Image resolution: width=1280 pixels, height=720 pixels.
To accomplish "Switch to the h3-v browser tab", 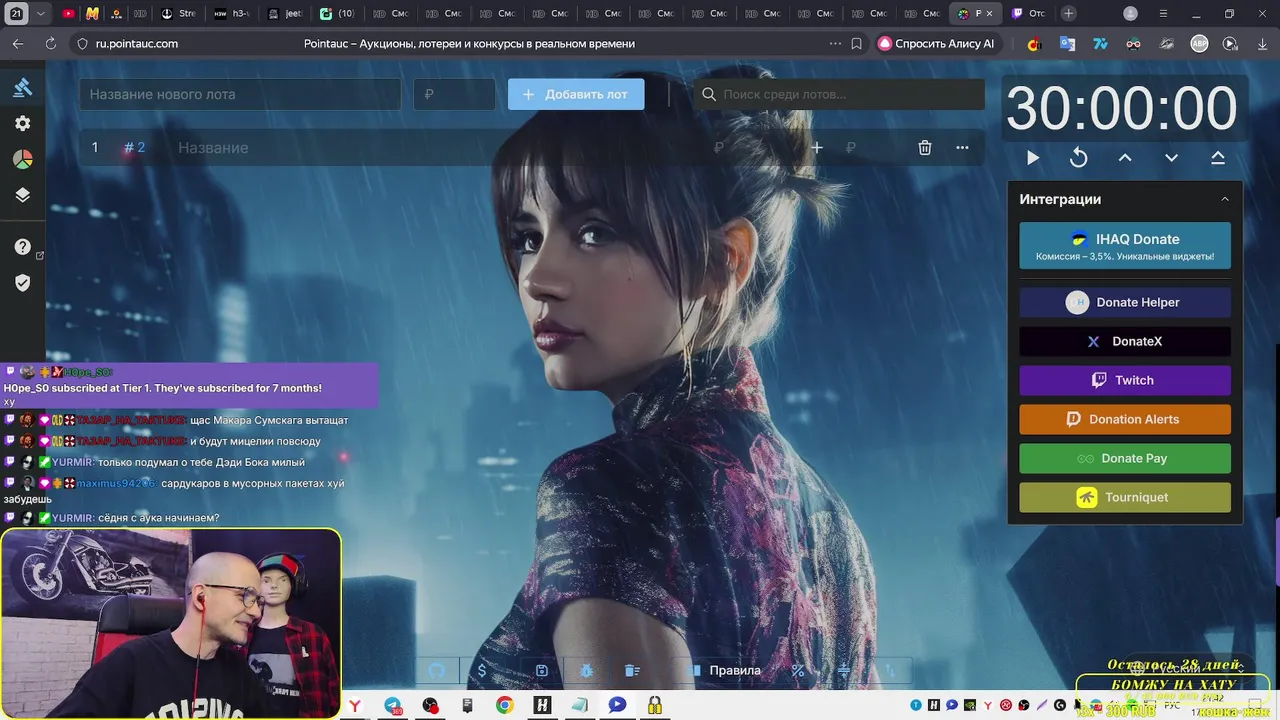I will (232, 13).
